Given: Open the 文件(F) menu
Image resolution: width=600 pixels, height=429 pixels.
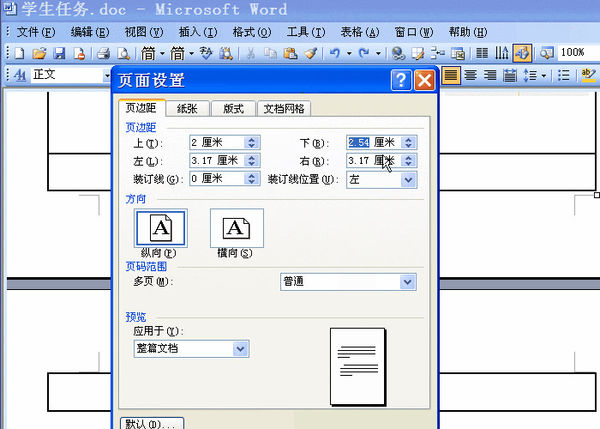Looking at the screenshot, I should [36, 32].
